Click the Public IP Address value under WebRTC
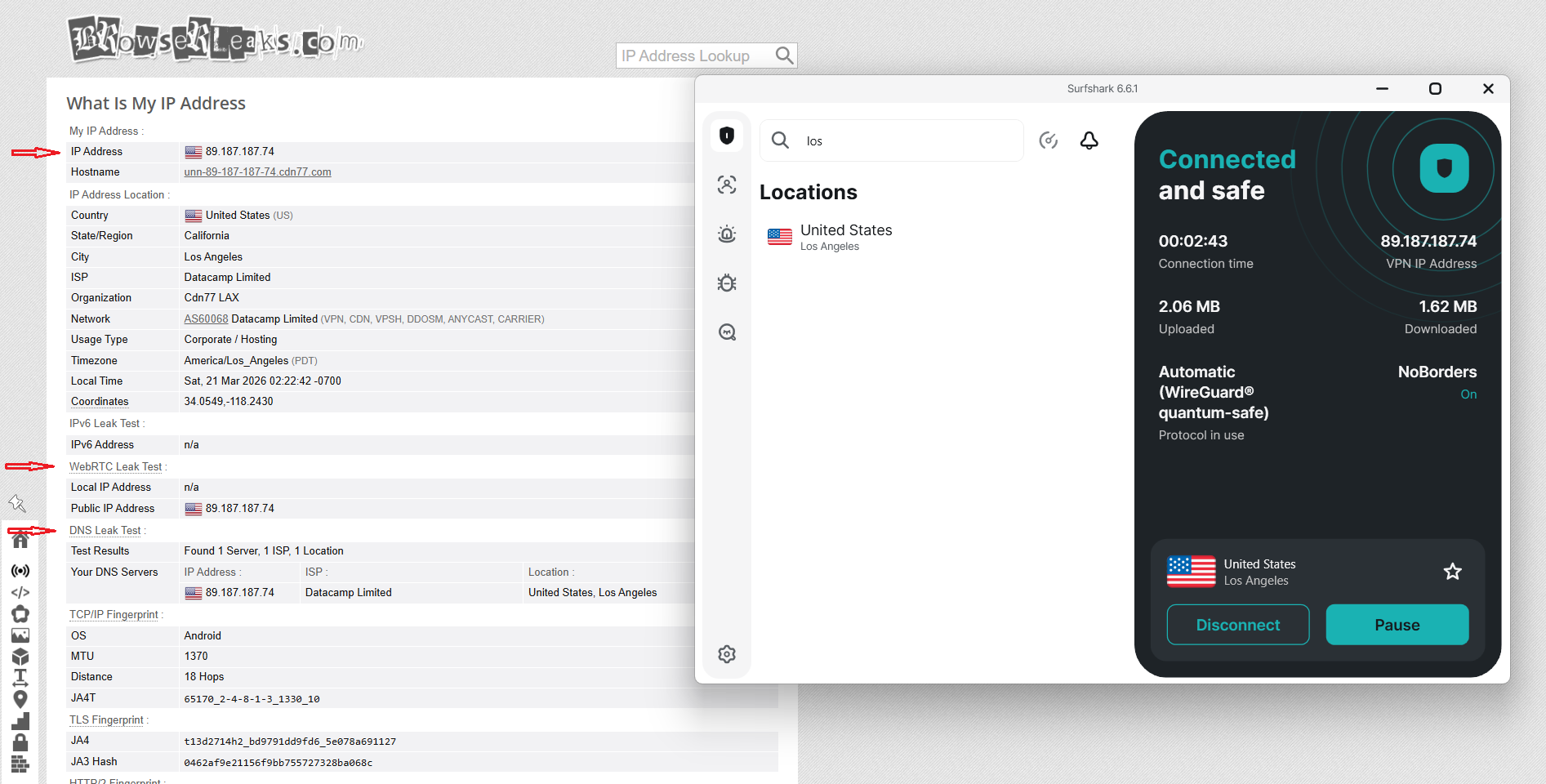The width and height of the screenshot is (1546, 784). click(x=240, y=509)
